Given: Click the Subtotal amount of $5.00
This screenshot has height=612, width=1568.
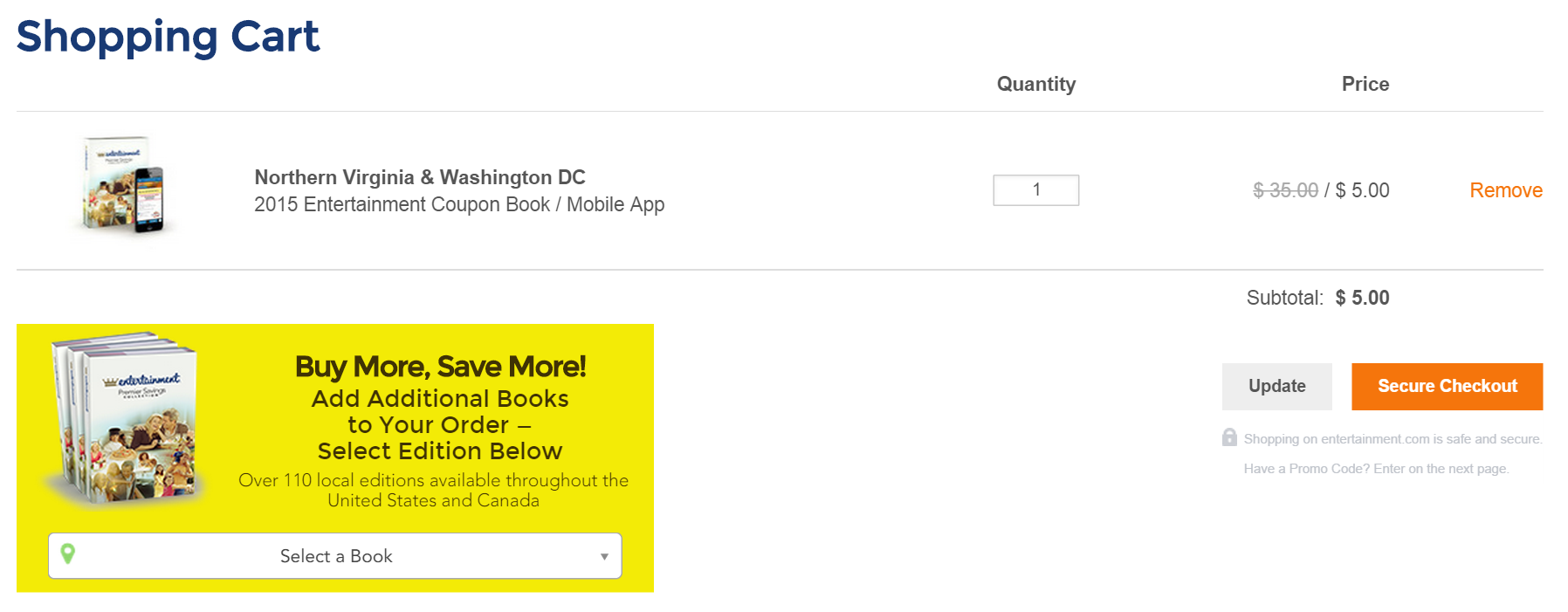Looking at the screenshot, I should pyautogui.click(x=1362, y=298).
